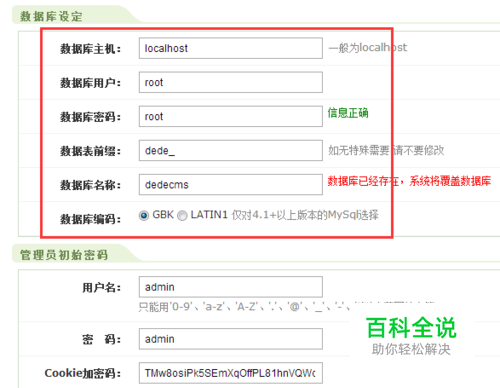Click the username allowed-characters hint text

pyautogui.click(x=245, y=306)
